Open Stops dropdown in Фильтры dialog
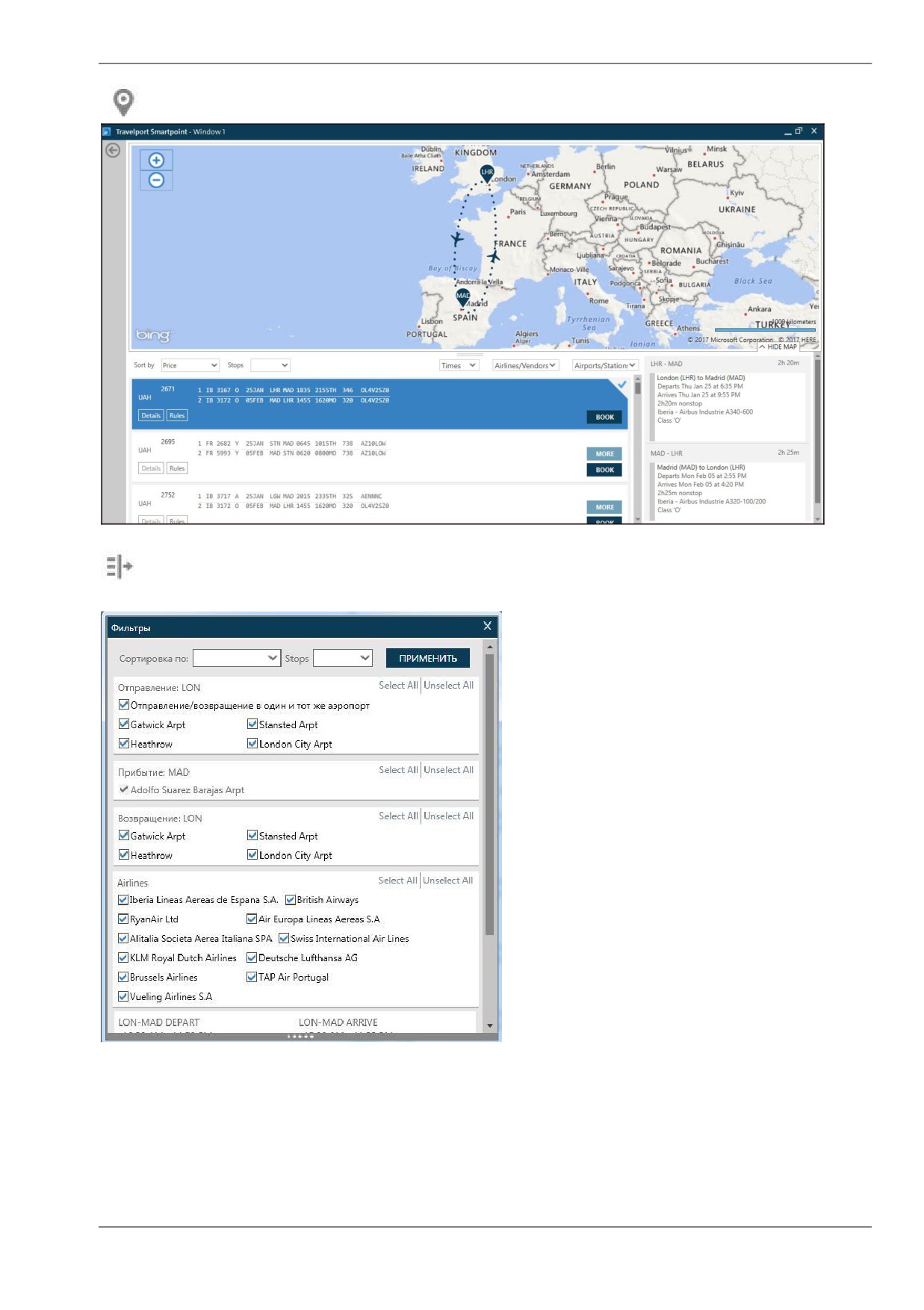Image resolution: width=924 pixels, height=1310 pixels. tap(343, 658)
